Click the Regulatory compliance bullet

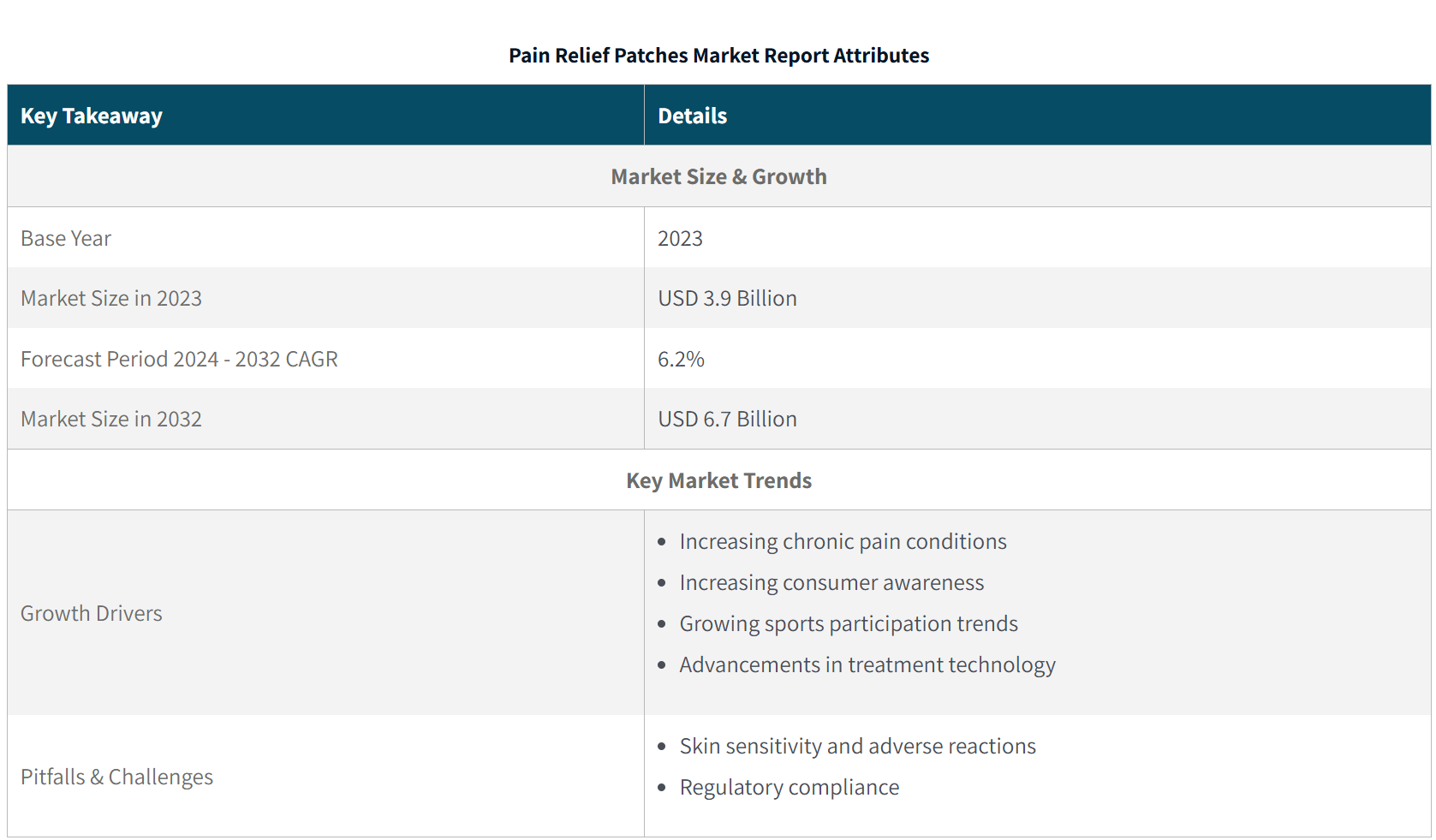[789, 788]
